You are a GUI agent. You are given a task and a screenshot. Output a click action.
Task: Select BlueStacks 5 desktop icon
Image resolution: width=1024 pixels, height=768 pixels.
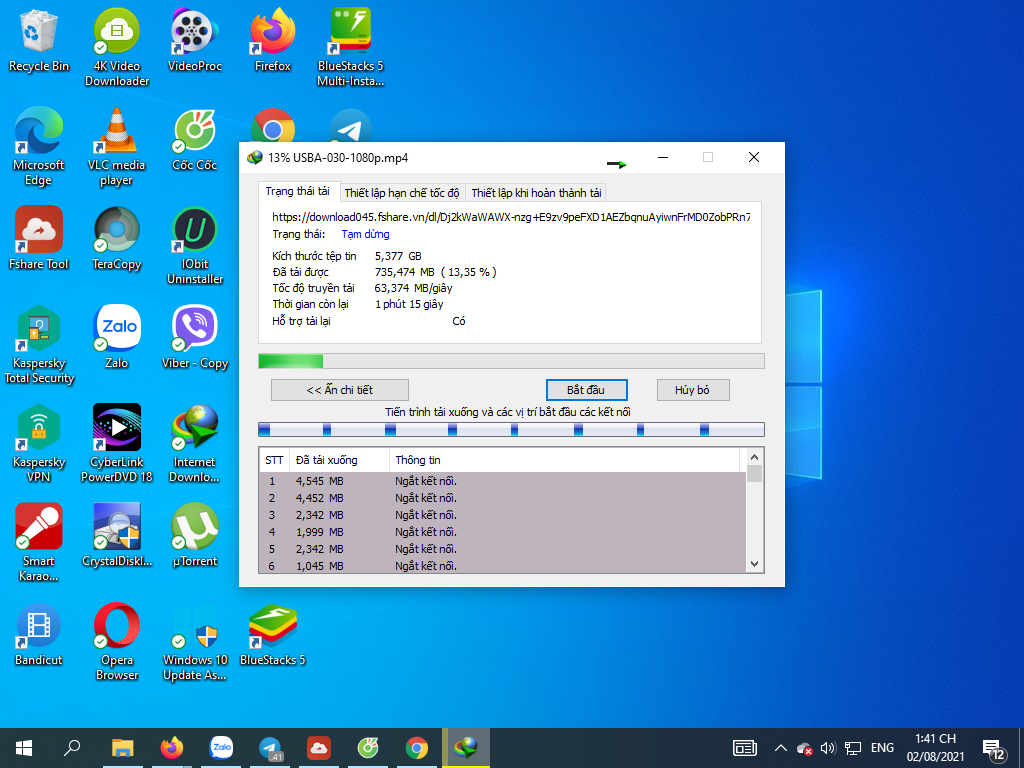272,635
